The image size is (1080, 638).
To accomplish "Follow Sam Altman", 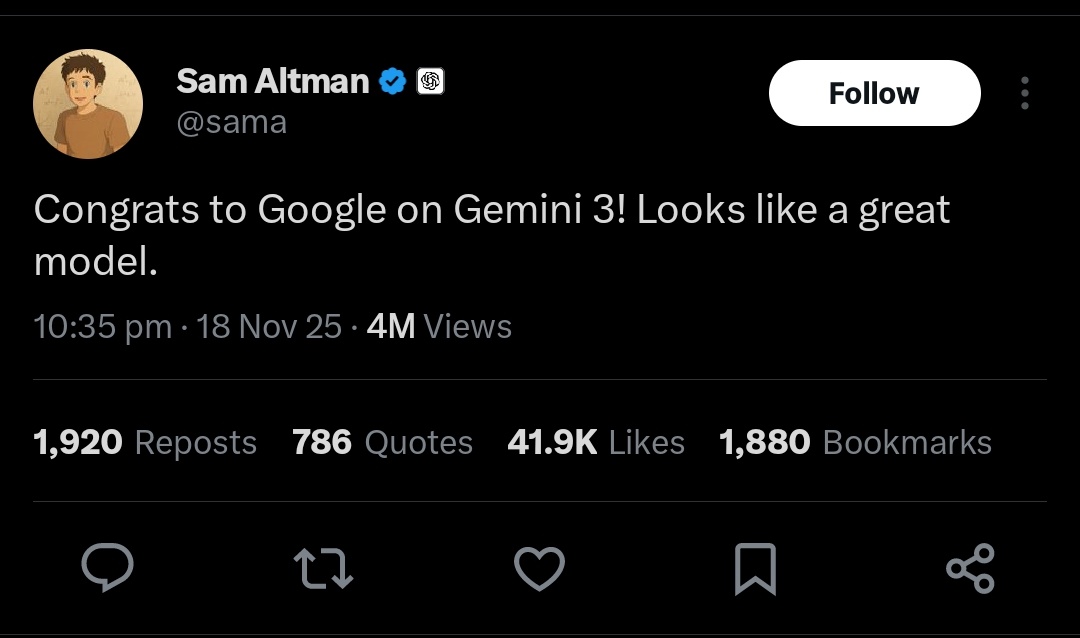I will pyautogui.click(x=874, y=93).
